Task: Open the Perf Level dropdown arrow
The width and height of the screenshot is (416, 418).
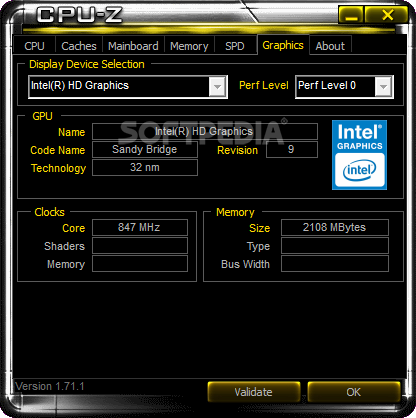Action: pos(383,87)
